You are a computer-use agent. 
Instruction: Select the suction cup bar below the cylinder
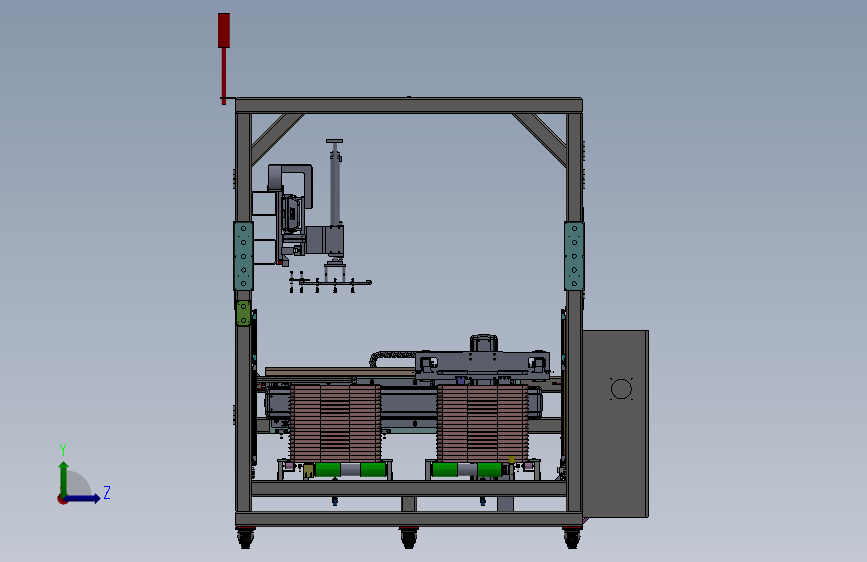[x=331, y=283]
